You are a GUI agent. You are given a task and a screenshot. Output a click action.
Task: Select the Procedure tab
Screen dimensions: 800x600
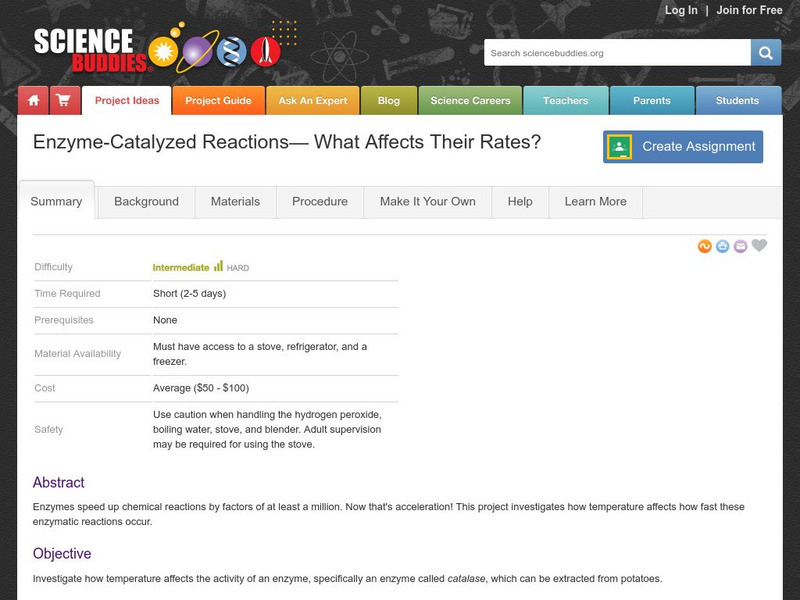point(320,202)
